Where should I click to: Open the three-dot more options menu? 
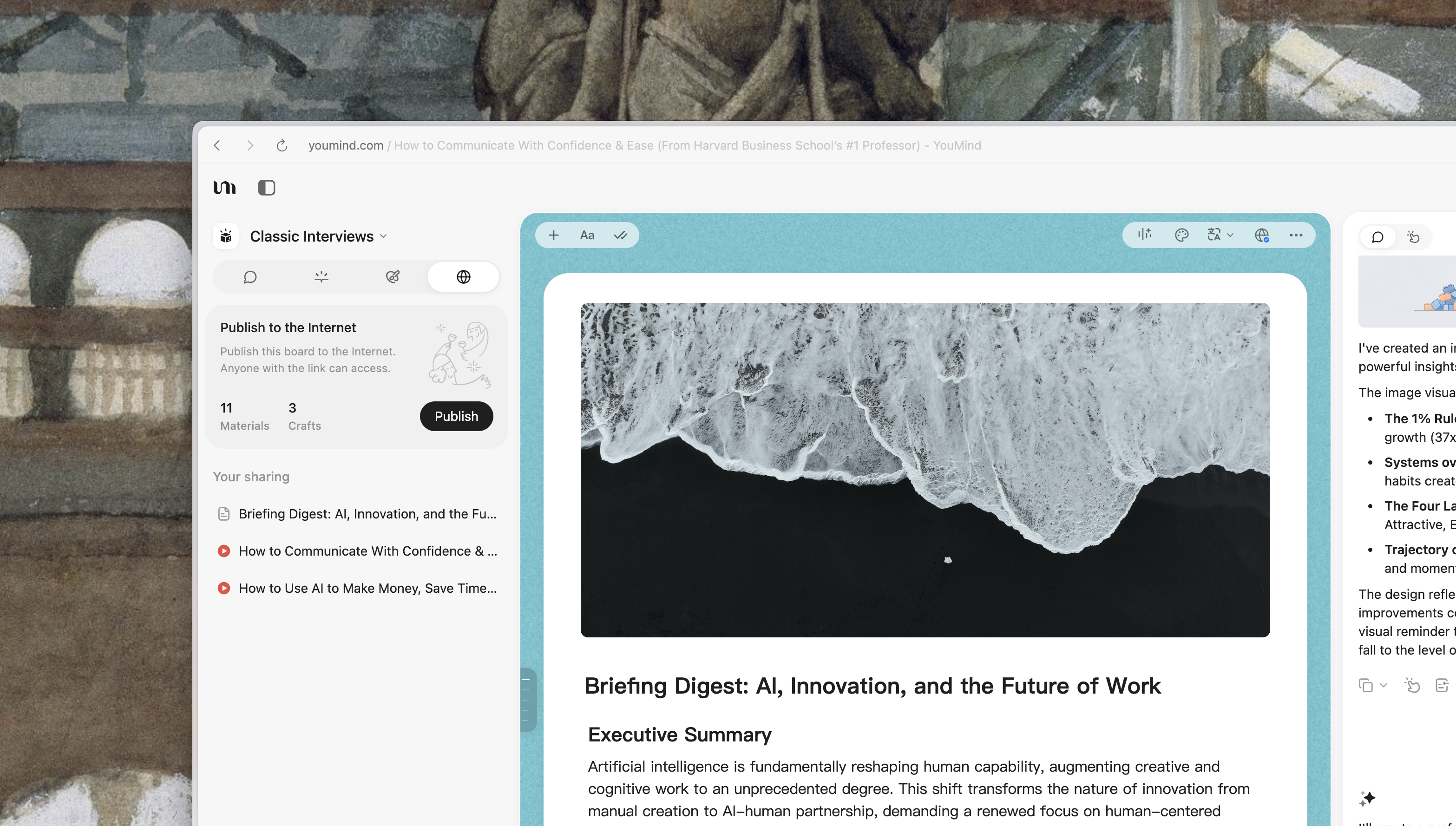pyautogui.click(x=1296, y=235)
